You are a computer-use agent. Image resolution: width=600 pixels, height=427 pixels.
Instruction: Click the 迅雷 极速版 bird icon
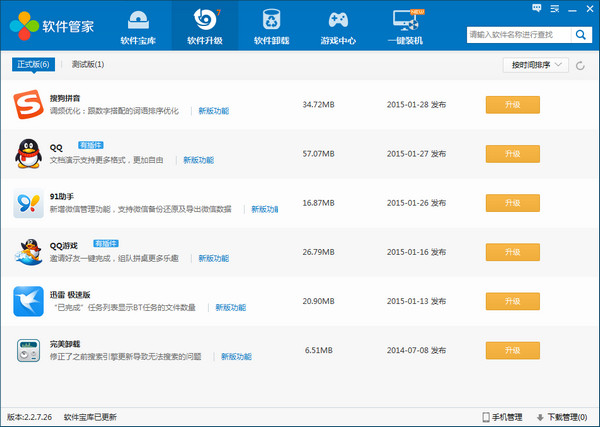point(28,301)
